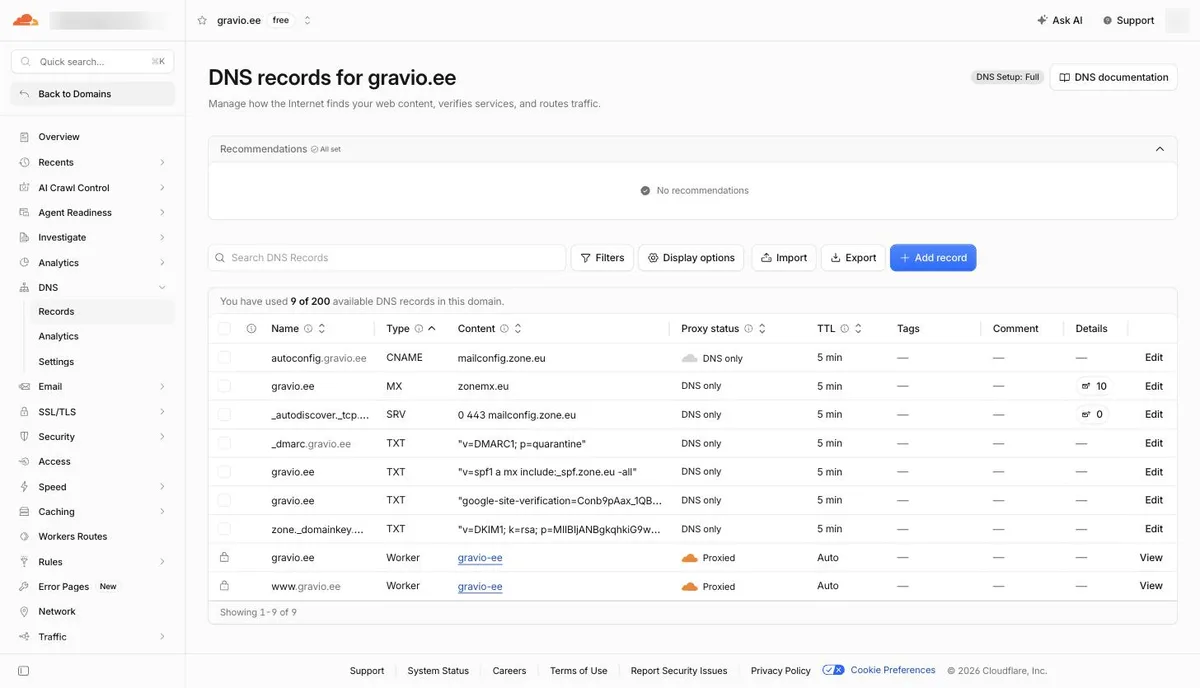Open gravio-ee link in www.gravio.ee row
This screenshot has width=1200, height=688.
coord(480,587)
